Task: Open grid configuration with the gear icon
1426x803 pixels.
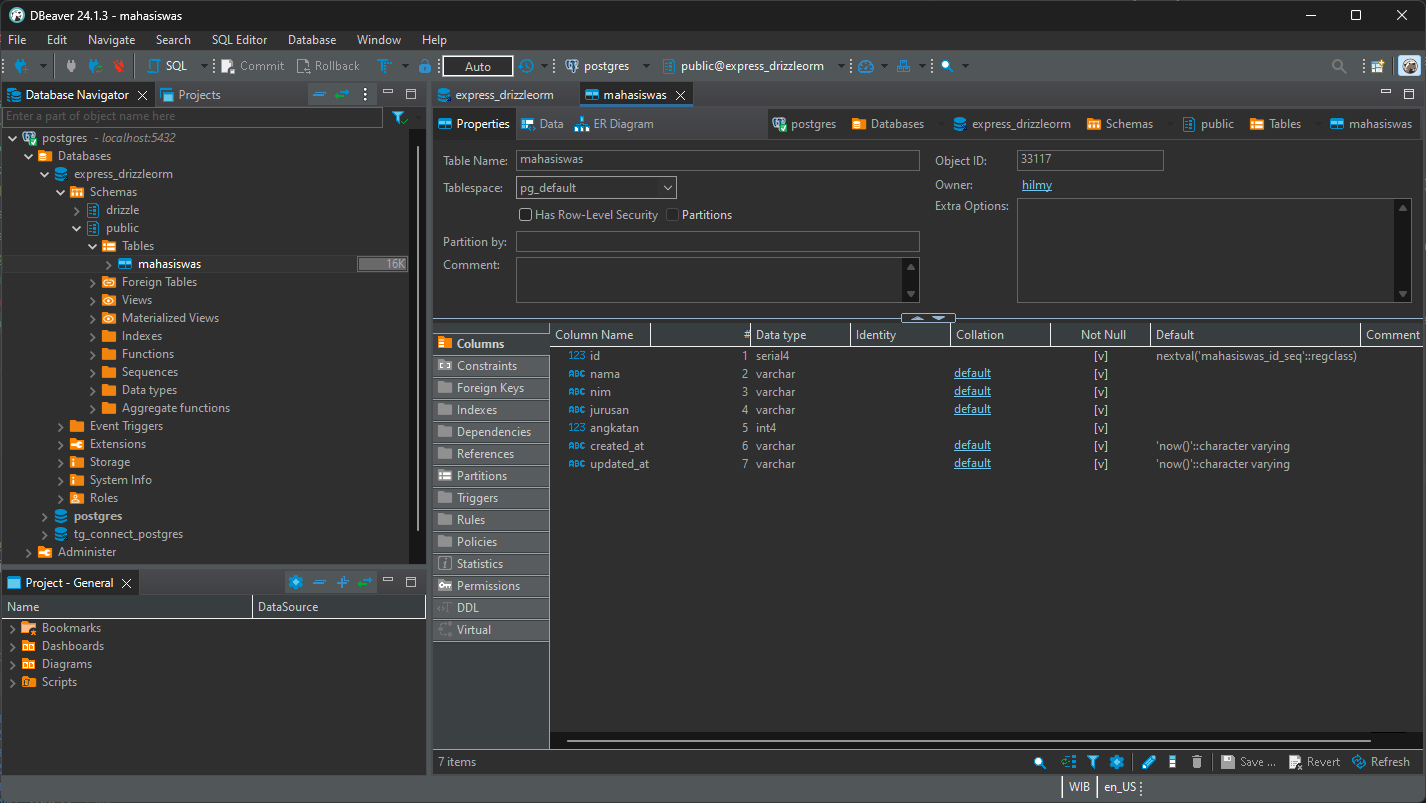Action: (x=1117, y=761)
